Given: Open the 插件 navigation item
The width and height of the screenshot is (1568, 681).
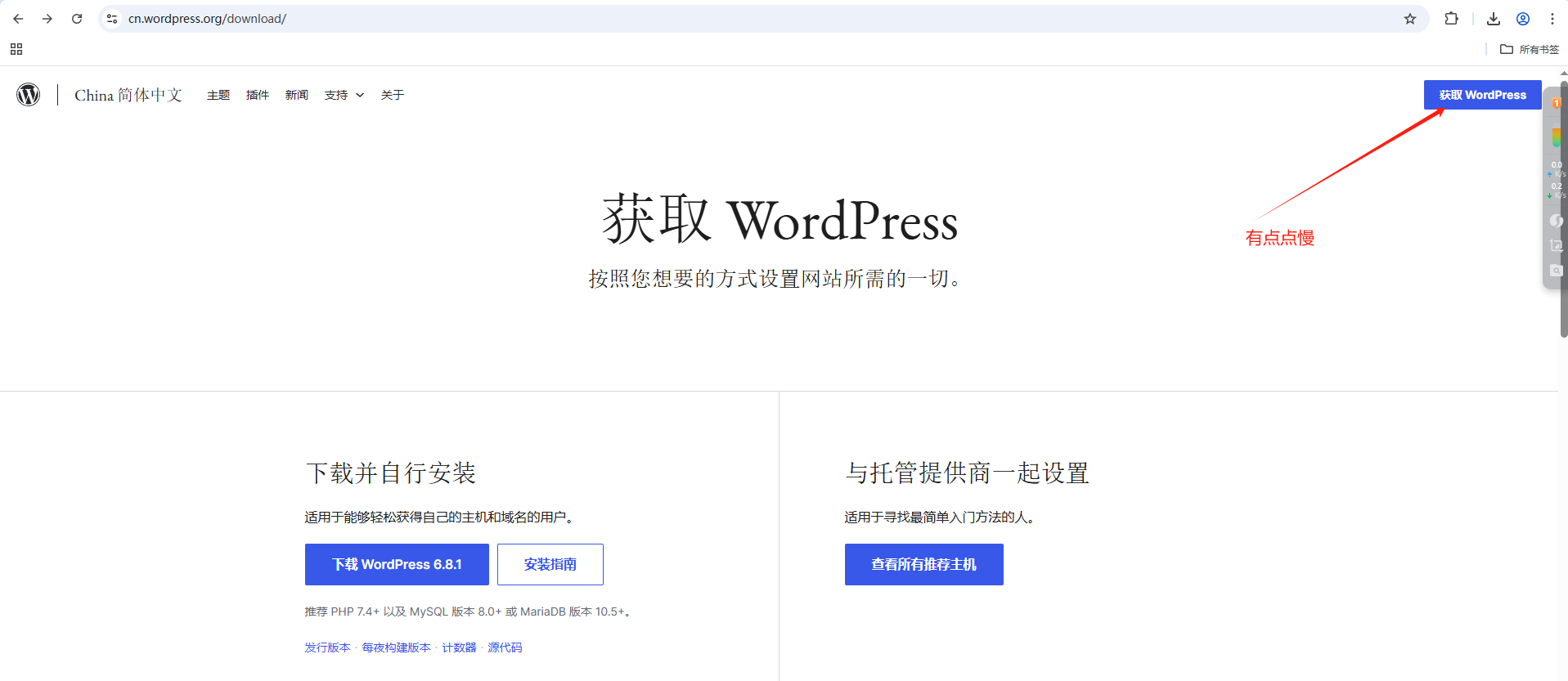Looking at the screenshot, I should pyautogui.click(x=258, y=96).
